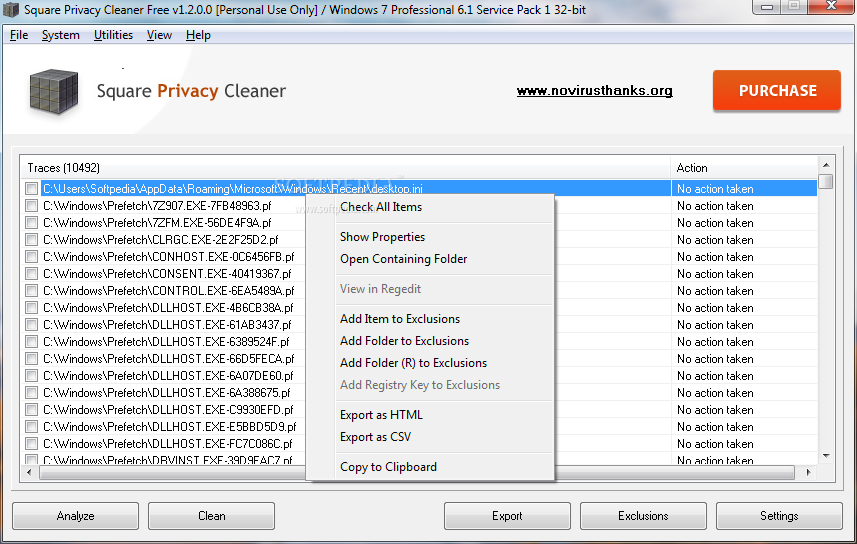Click the vertical scrollbar up arrow
This screenshot has height=544, width=857.
pyautogui.click(x=826, y=165)
